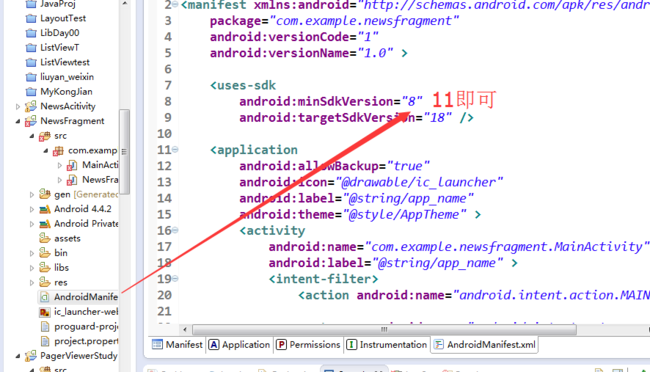The image size is (650, 372).
Task: Open the LayoutTest project folder icon
Action: (31, 19)
